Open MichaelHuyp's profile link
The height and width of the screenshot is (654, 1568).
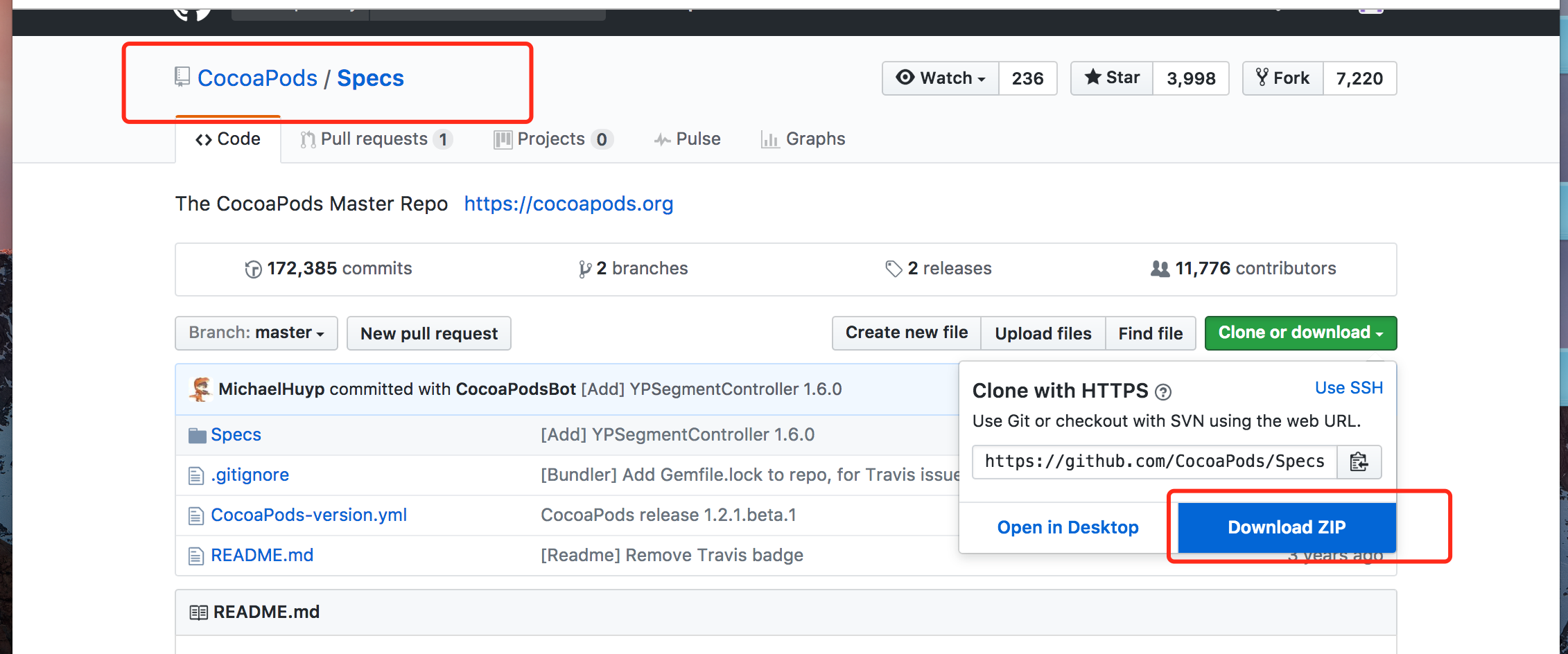(x=271, y=389)
